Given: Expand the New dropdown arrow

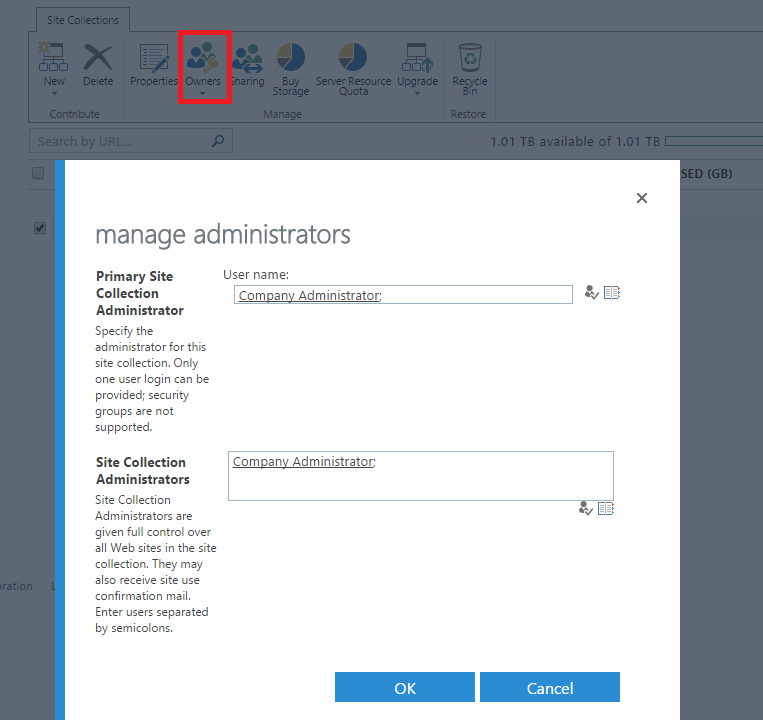Looking at the screenshot, I should (54, 93).
